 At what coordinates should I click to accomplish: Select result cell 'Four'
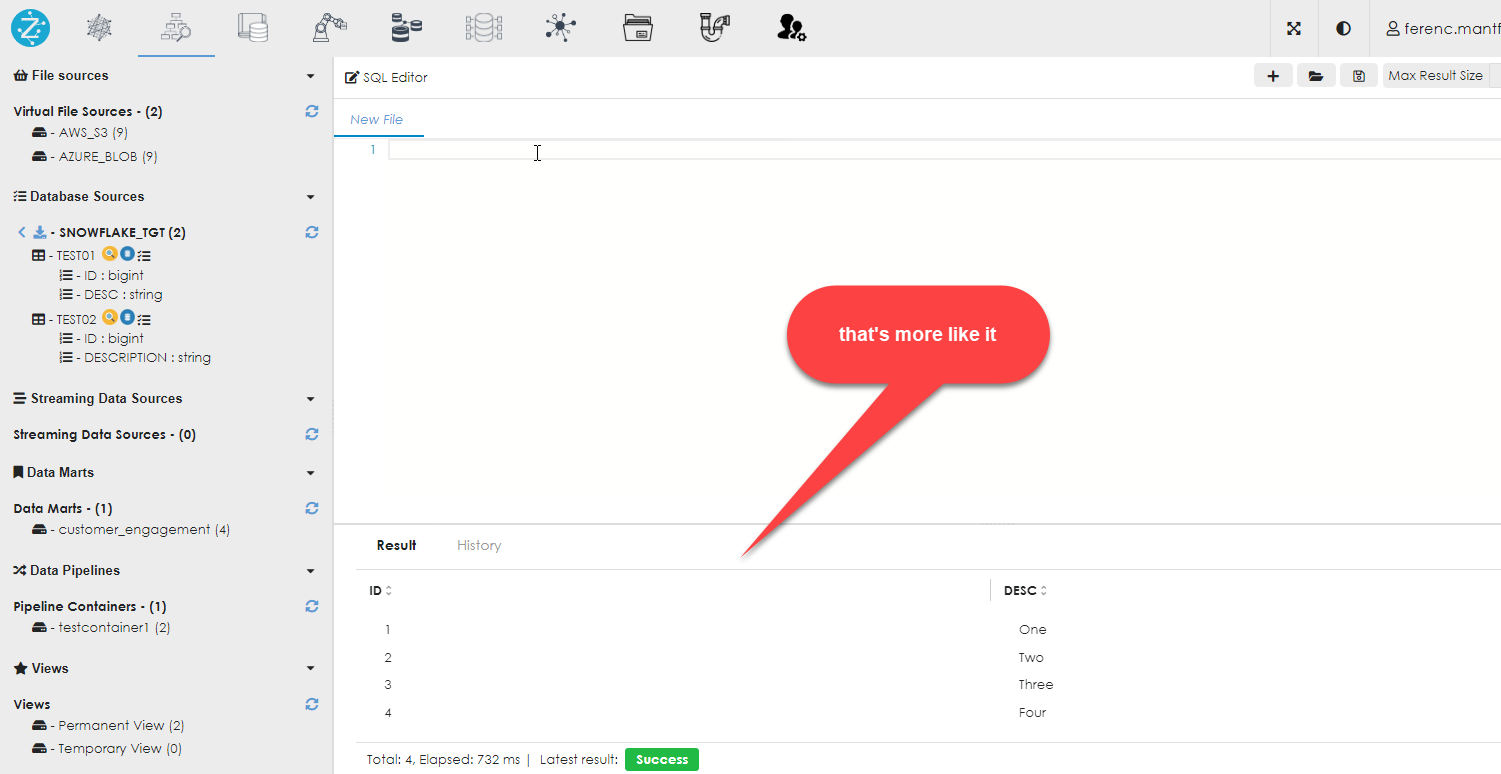point(1033,712)
